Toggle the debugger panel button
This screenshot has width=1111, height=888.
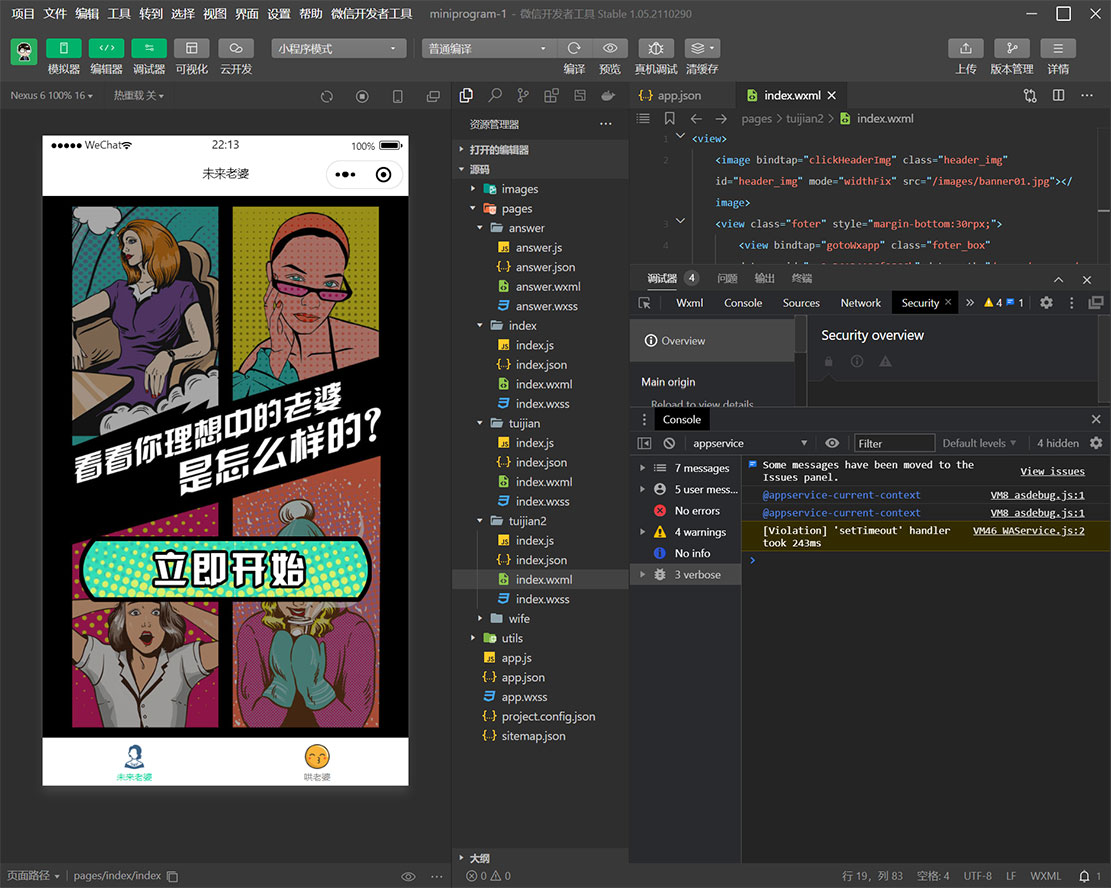(149, 49)
